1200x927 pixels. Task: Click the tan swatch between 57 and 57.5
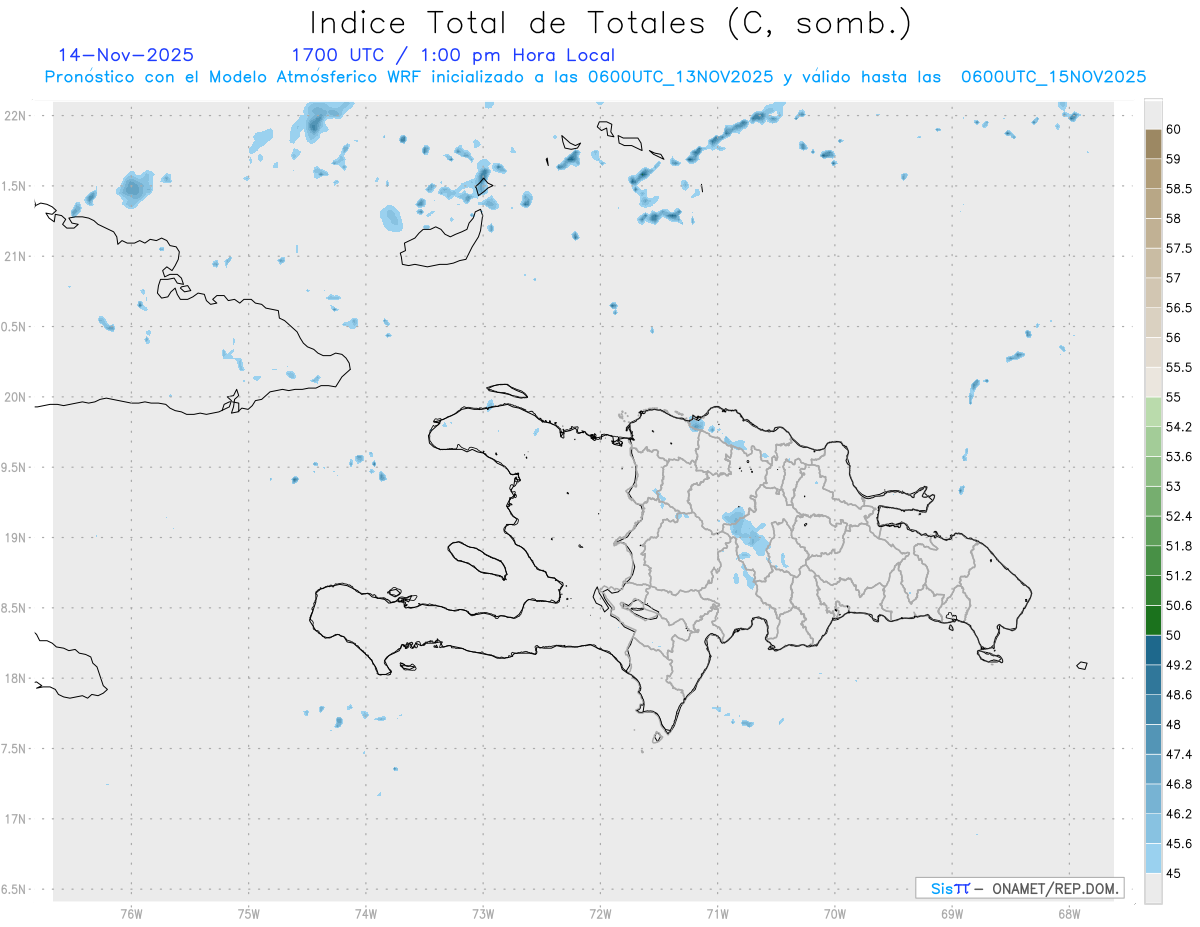pos(1153,263)
